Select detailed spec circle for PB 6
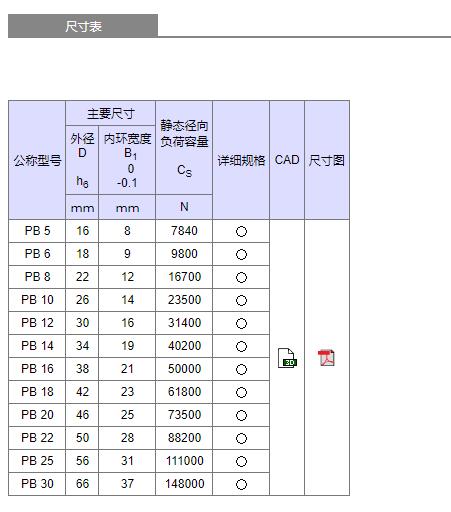451x512 pixels. pyautogui.click(x=241, y=254)
